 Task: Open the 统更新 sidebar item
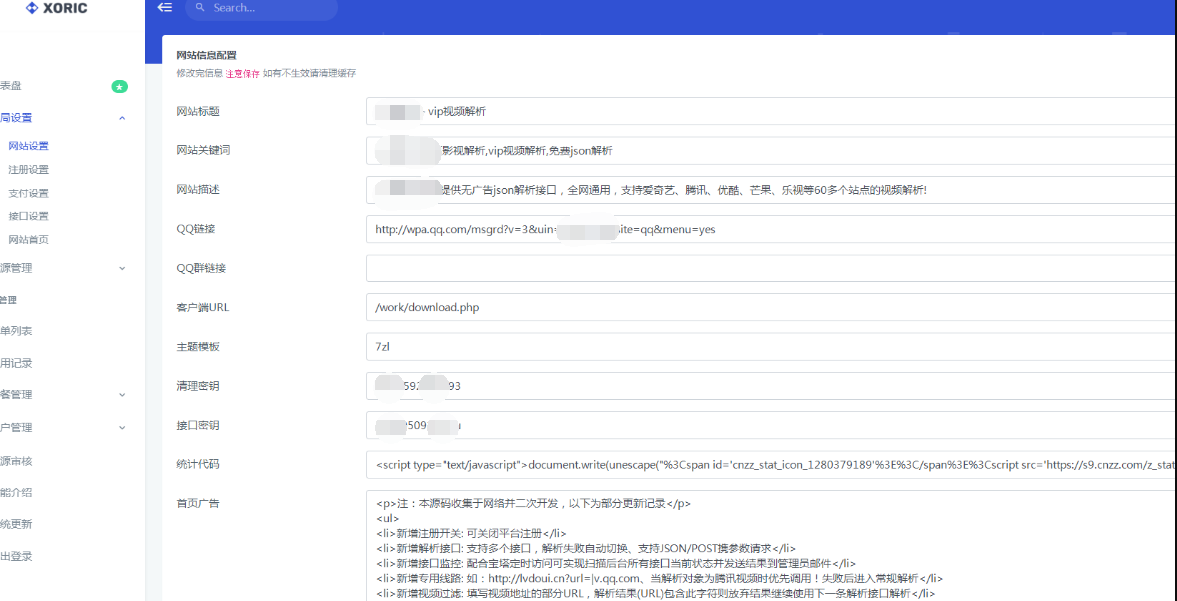point(16,524)
